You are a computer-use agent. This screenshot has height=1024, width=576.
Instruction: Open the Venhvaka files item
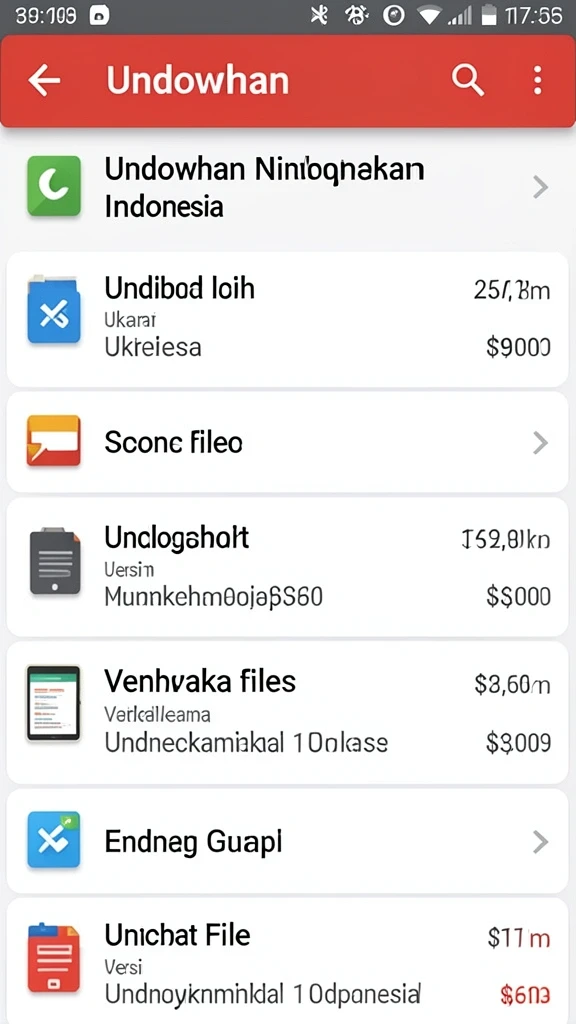pyautogui.click(x=287, y=712)
